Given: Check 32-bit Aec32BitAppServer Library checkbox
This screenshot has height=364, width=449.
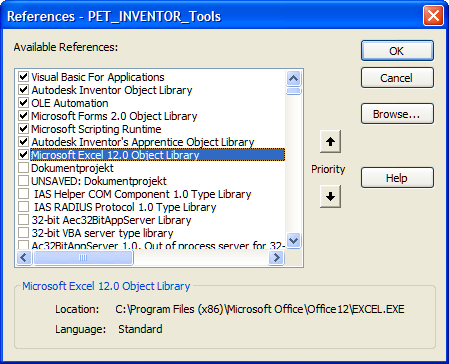Looking at the screenshot, I should [x=23, y=220].
